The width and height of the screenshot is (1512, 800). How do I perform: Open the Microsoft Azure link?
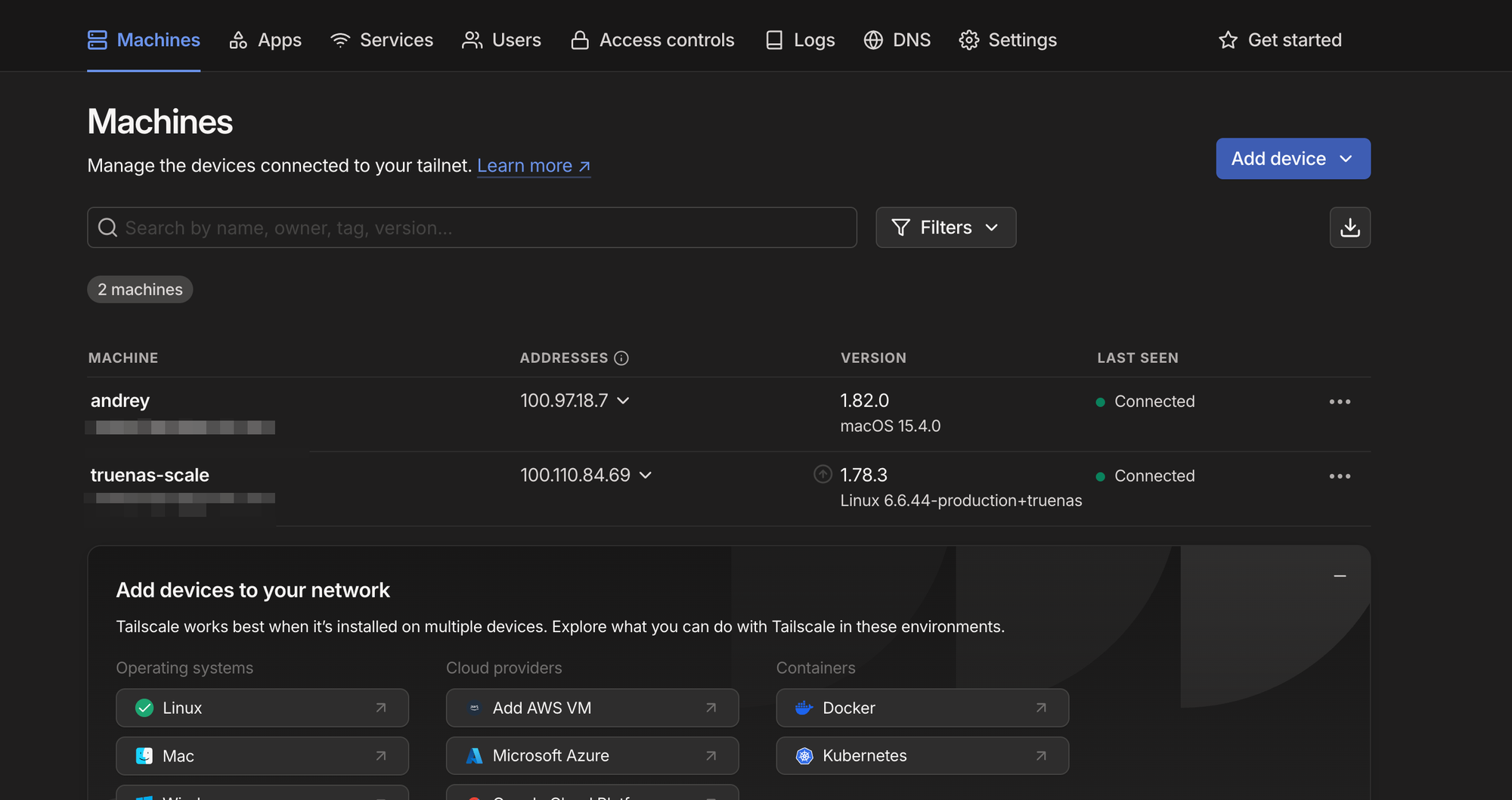[x=592, y=756]
